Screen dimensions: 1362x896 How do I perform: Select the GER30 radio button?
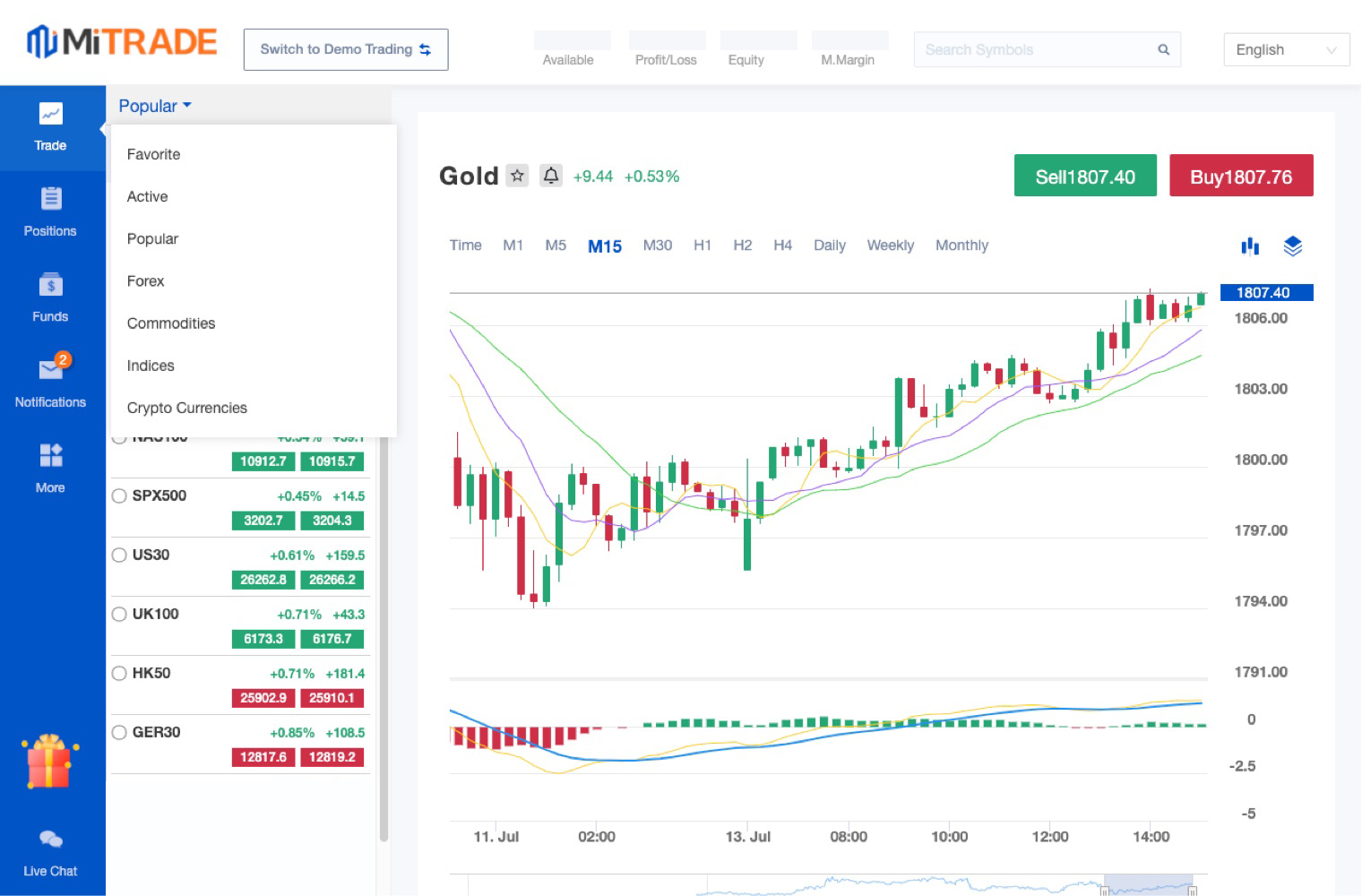[119, 732]
